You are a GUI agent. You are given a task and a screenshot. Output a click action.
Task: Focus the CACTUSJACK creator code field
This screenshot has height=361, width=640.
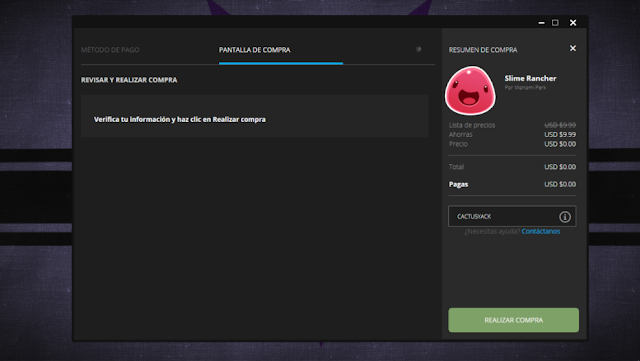(x=512, y=216)
